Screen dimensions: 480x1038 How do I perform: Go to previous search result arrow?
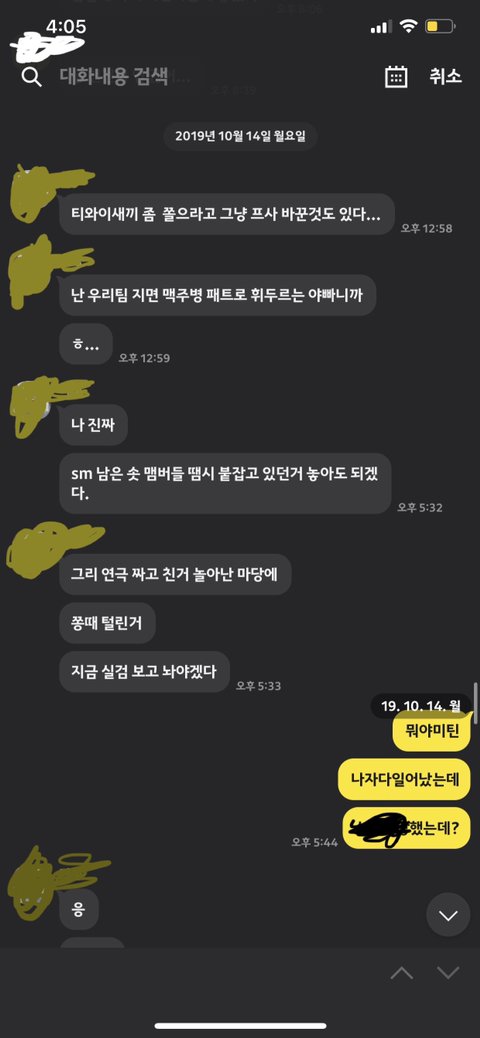tap(402, 972)
